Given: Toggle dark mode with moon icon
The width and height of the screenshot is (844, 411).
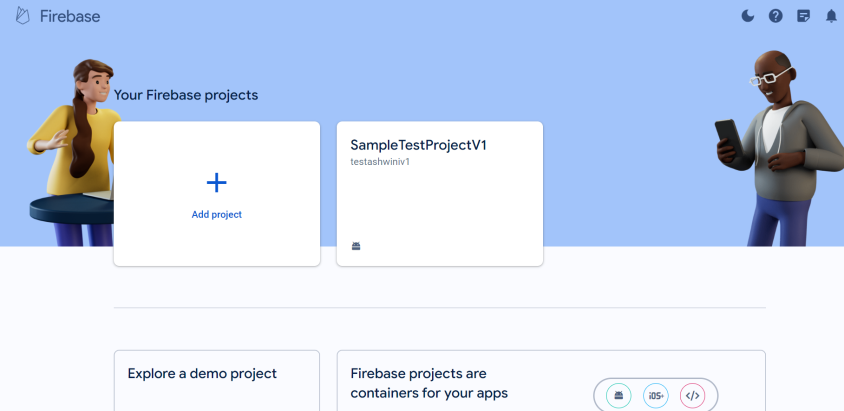Looking at the screenshot, I should [x=748, y=16].
